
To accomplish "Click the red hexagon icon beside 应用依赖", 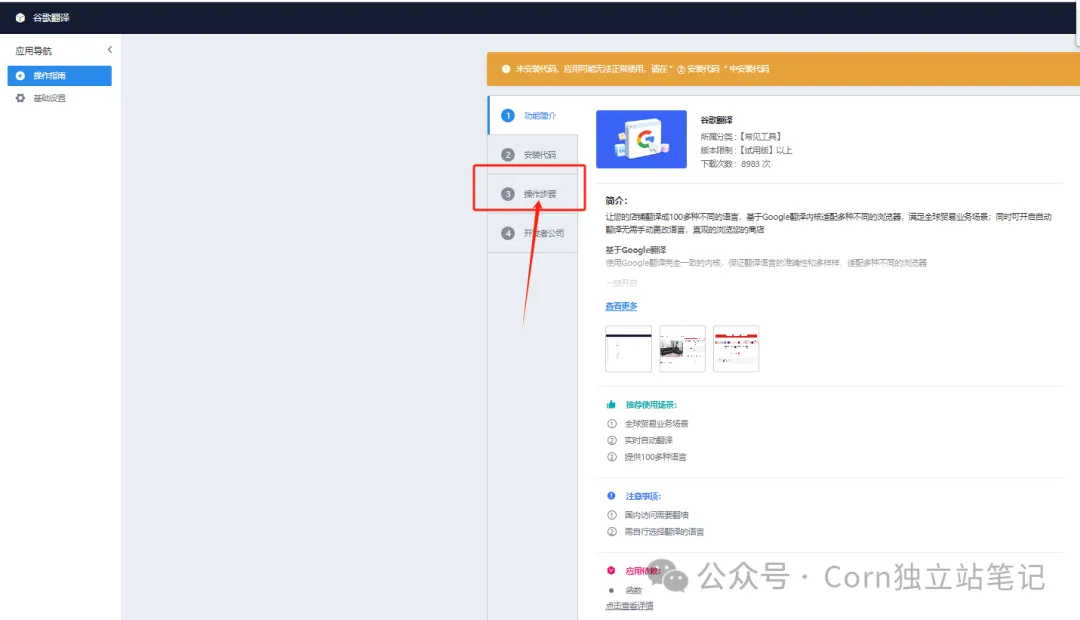I will (x=611, y=570).
